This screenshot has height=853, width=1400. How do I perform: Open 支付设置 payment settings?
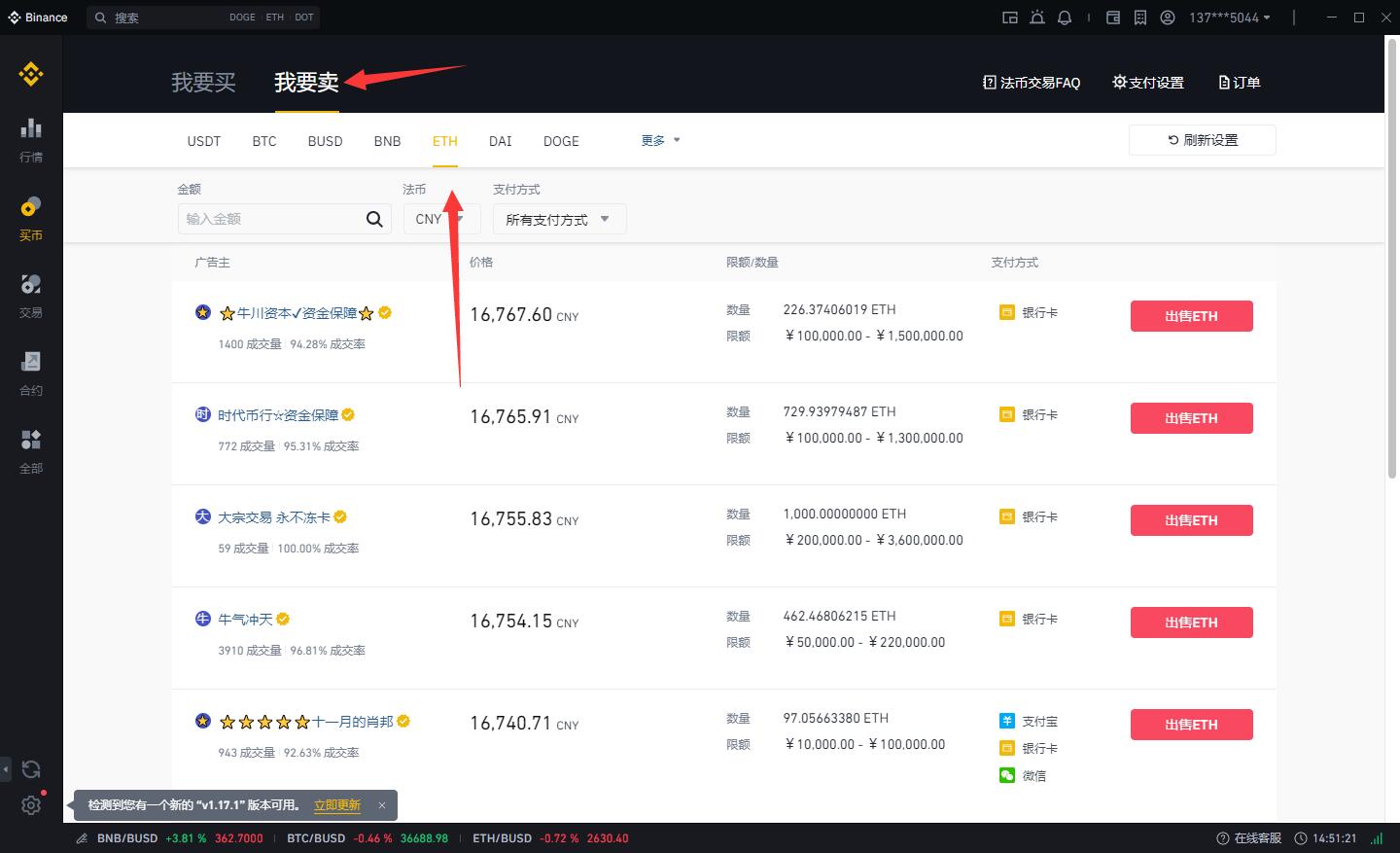1148,83
